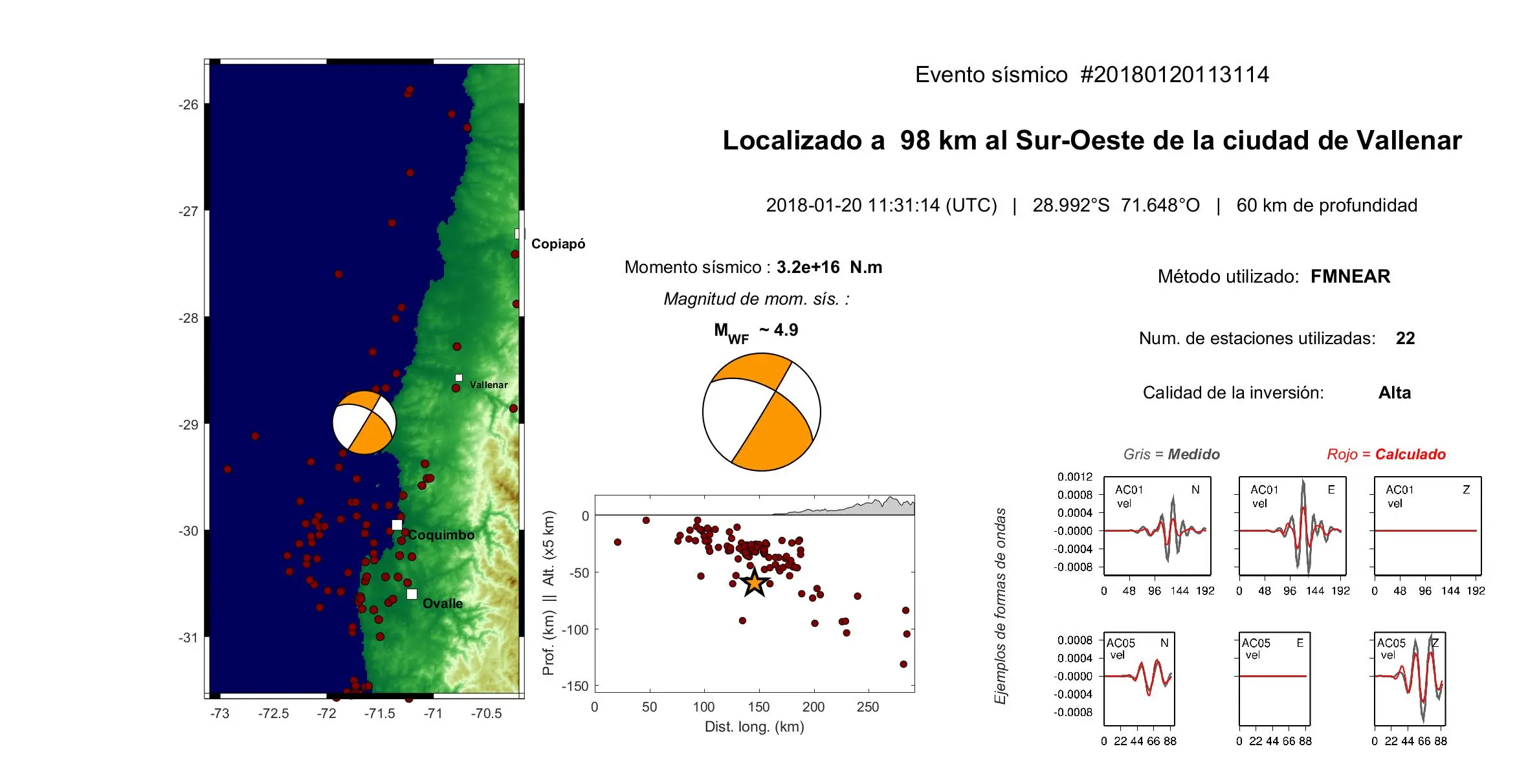Click the focal mechanism beachball on the map
1539x784 pixels.
pos(364,422)
